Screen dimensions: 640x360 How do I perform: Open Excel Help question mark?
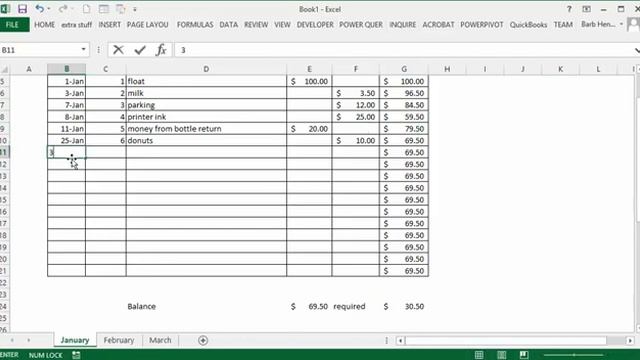(569, 9)
